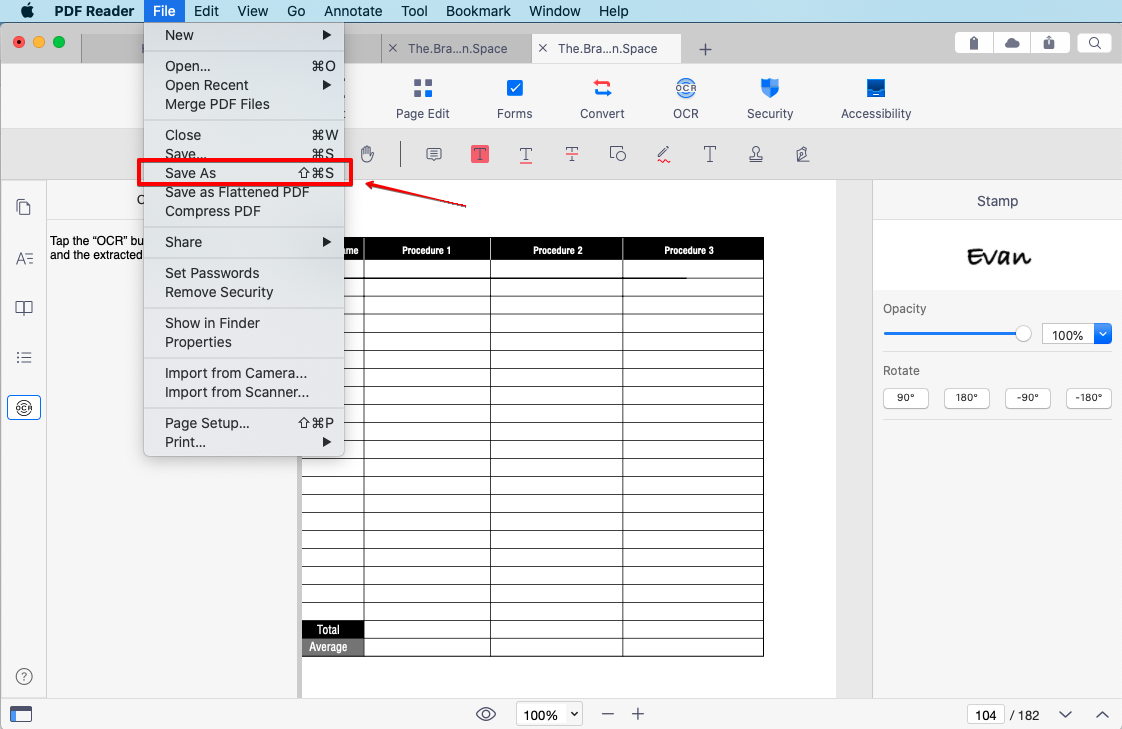The width and height of the screenshot is (1122, 729).
Task: Open the Forms tool
Action: pos(514,99)
